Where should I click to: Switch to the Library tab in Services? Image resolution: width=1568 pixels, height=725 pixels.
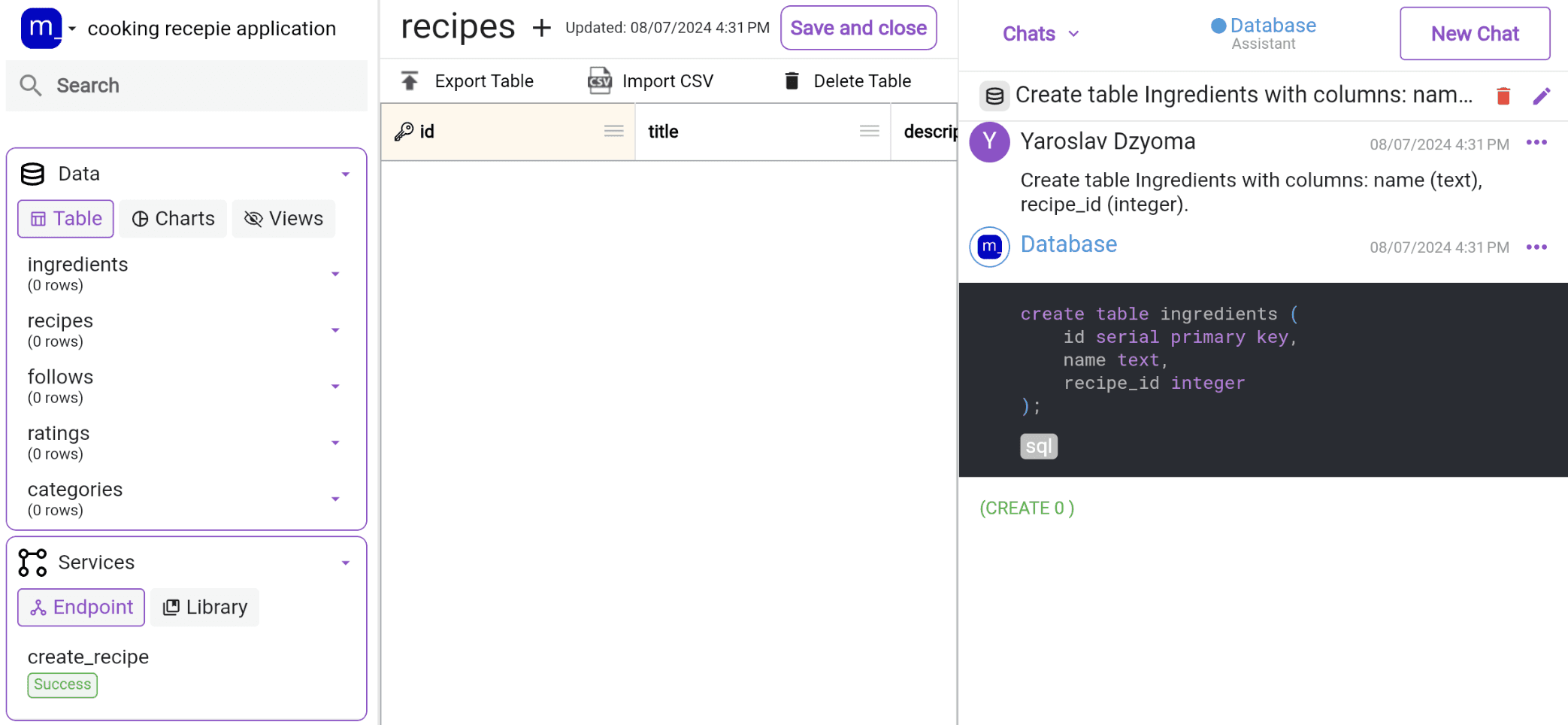tap(204, 607)
